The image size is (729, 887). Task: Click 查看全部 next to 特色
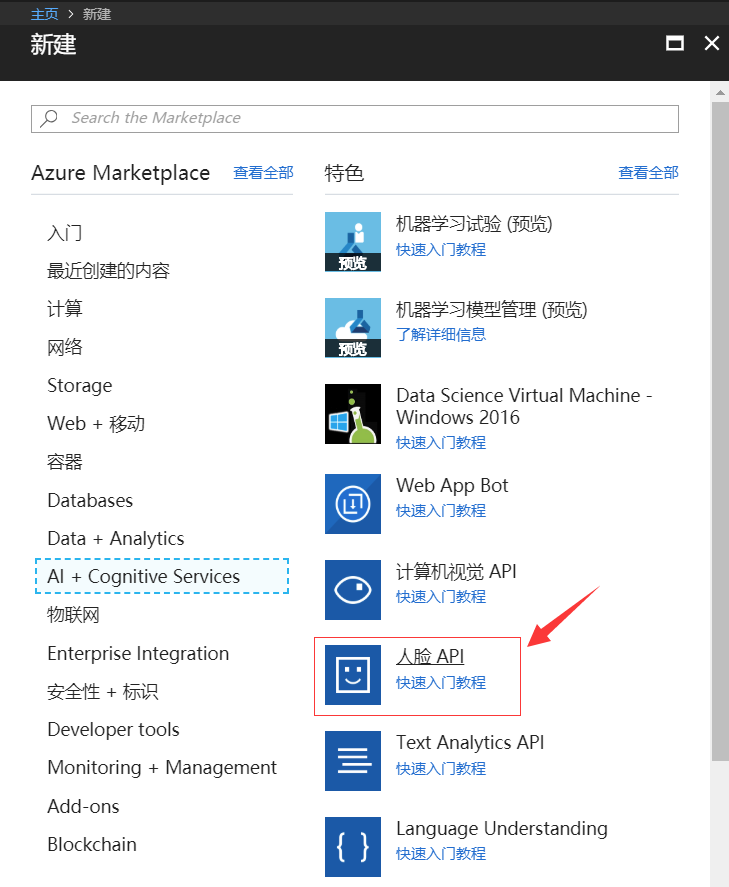[648, 173]
